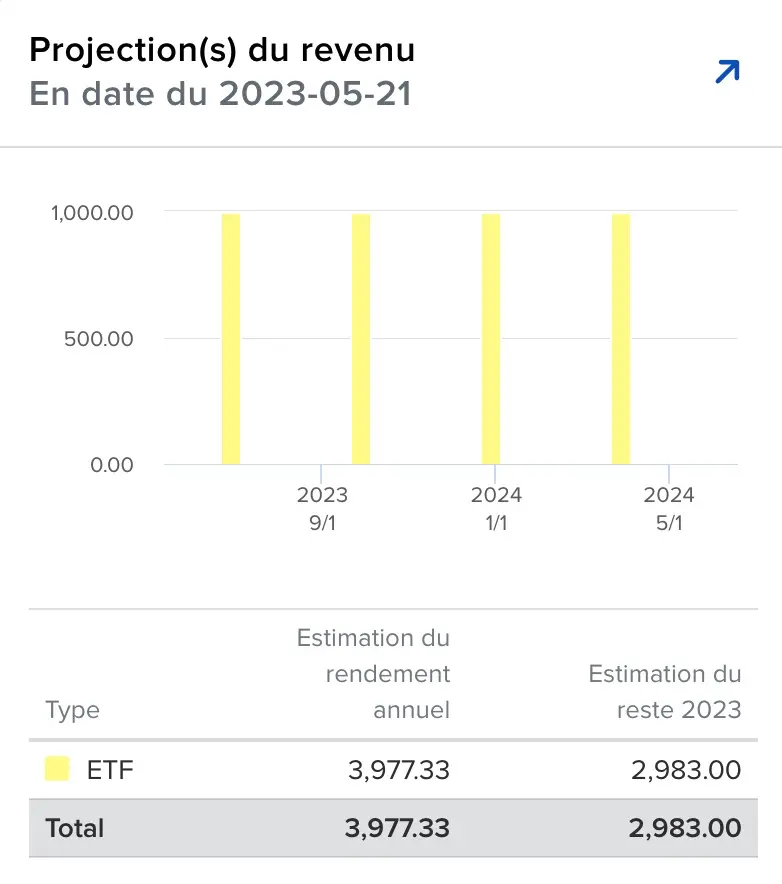Select the third yellow bar near 2024 1/1
The width and height of the screenshot is (782, 884).
tap(491, 339)
